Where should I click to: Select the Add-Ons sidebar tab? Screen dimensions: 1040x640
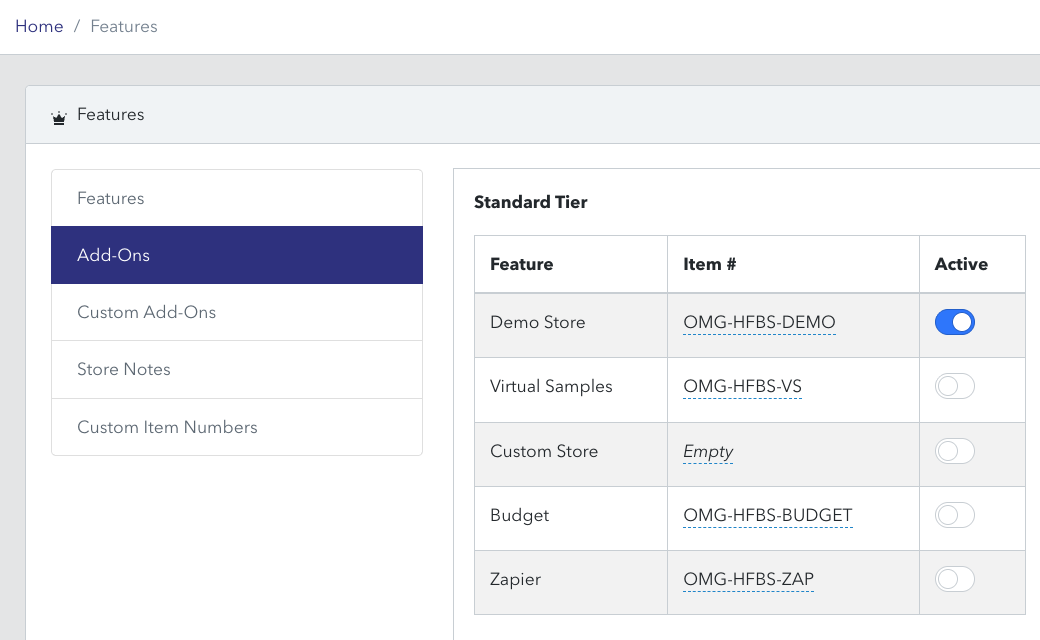click(237, 255)
